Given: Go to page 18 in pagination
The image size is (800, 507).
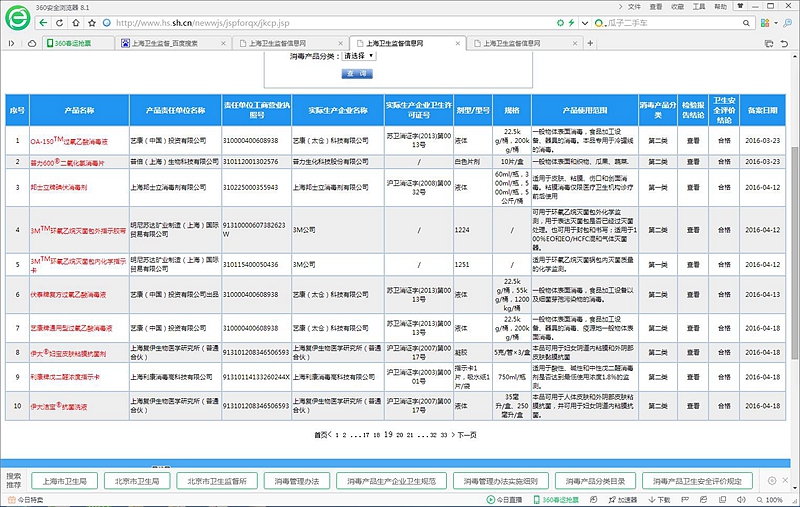Looking at the screenshot, I should (x=377, y=435).
